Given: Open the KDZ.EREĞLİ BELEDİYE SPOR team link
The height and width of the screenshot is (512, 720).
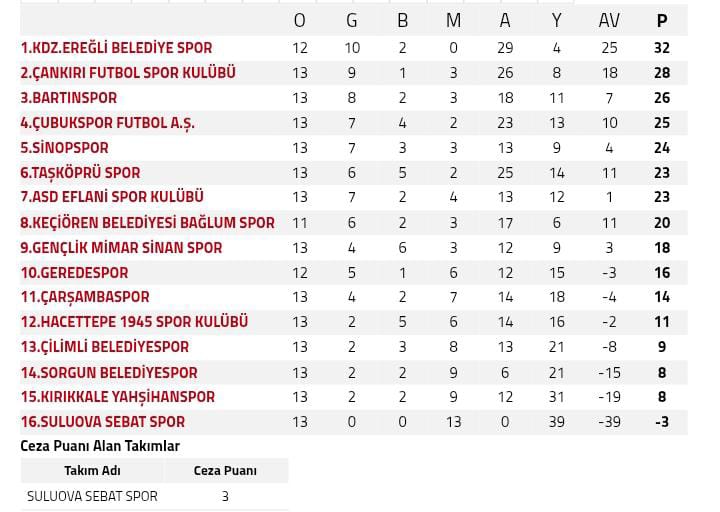Looking at the screenshot, I should tap(116, 48).
